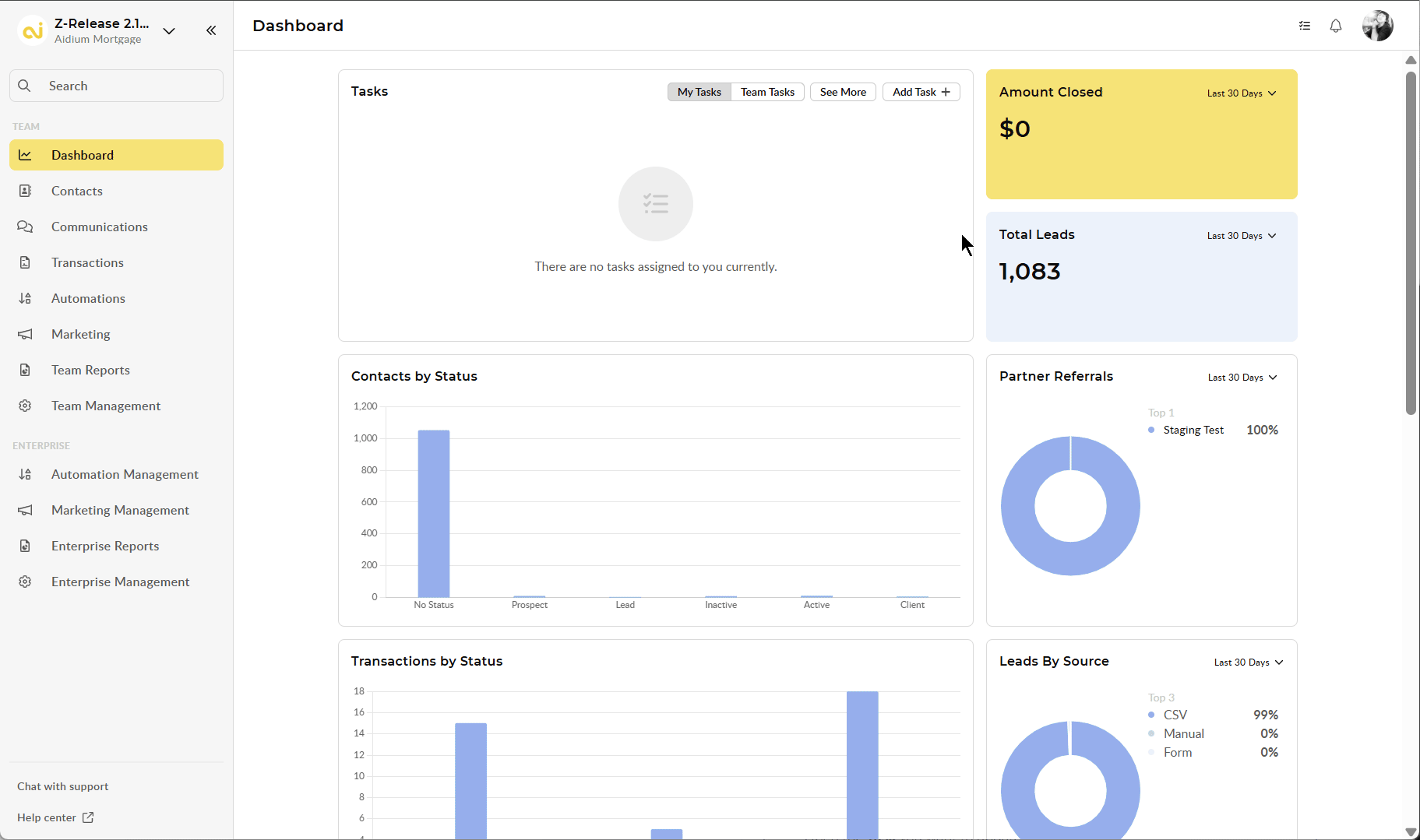Click the Team Management gear icon
1420x840 pixels.
[x=25, y=406]
